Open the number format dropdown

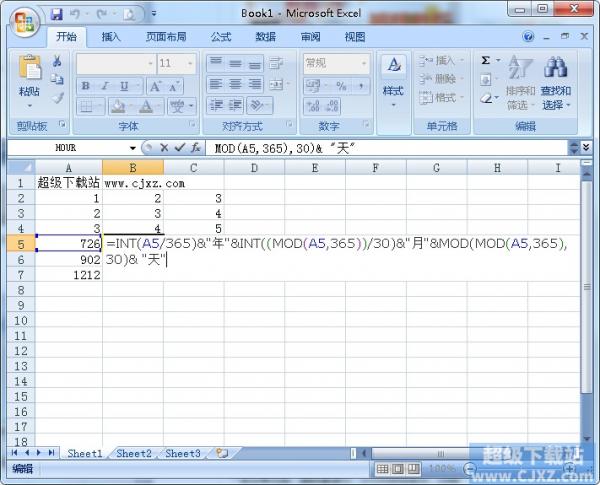coord(368,63)
